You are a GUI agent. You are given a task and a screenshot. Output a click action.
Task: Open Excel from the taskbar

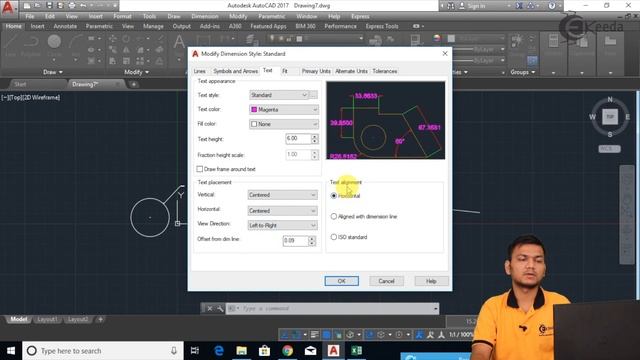click(x=356, y=351)
